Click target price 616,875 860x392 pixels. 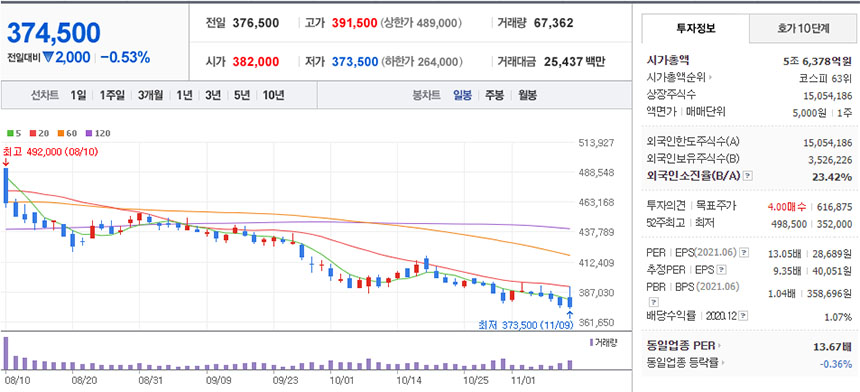835,207
